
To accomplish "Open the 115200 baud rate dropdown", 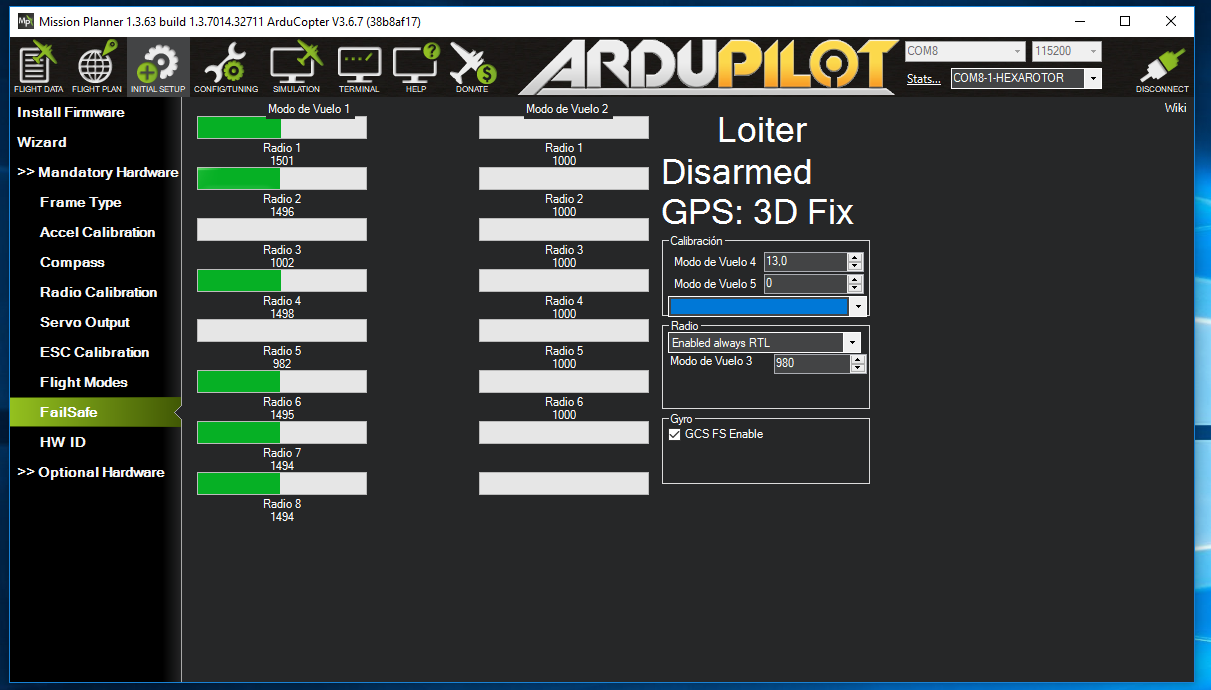I will click(1066, 51).
